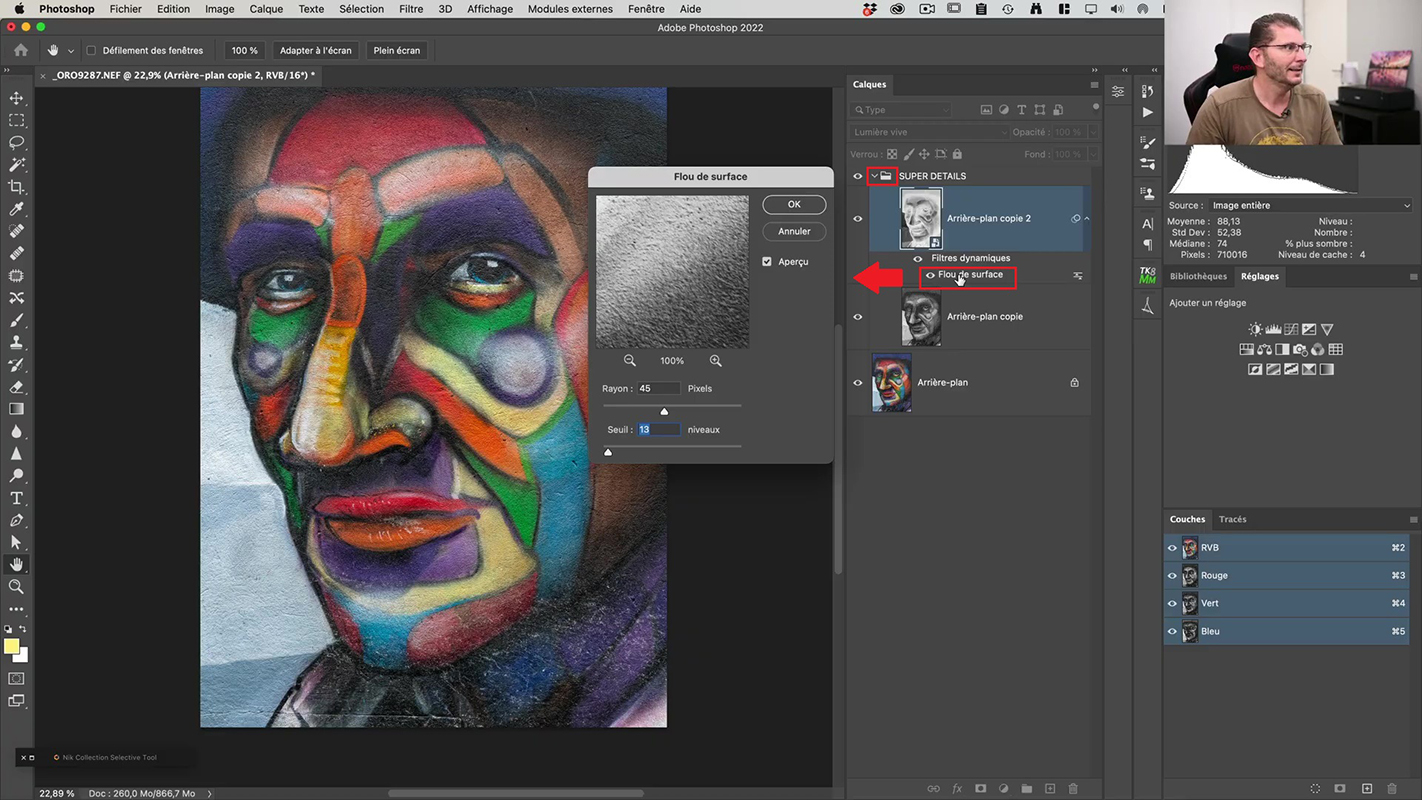
Task: Hide the Arrière-plan copie layer
Action: [857, 317]
